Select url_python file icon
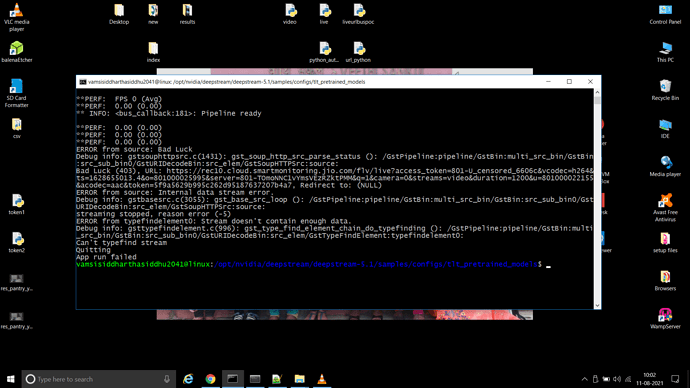The width and height of the screenshot is (690, 388). [358, 51]
